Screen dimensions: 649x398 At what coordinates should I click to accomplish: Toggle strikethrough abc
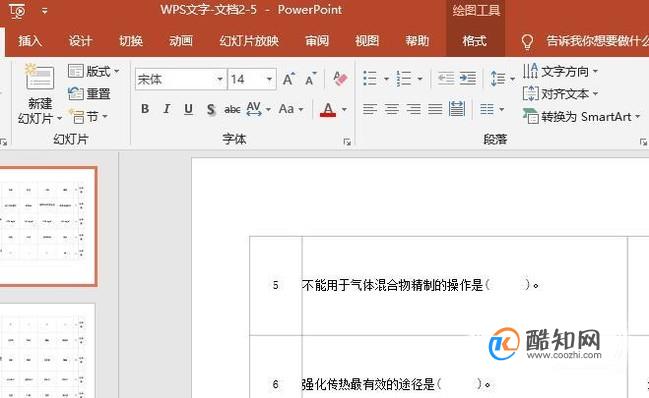tap(232, 109)
